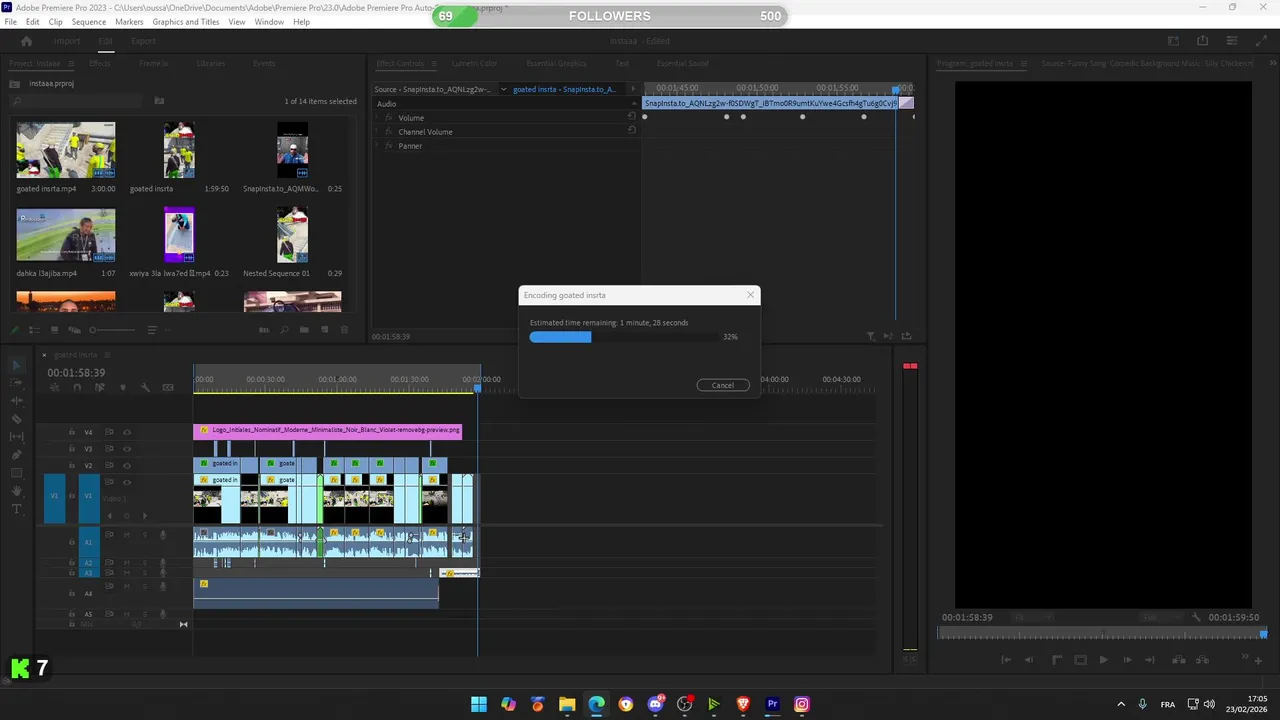Click the Add Marker icon in timeline

(x=123, y=388)
